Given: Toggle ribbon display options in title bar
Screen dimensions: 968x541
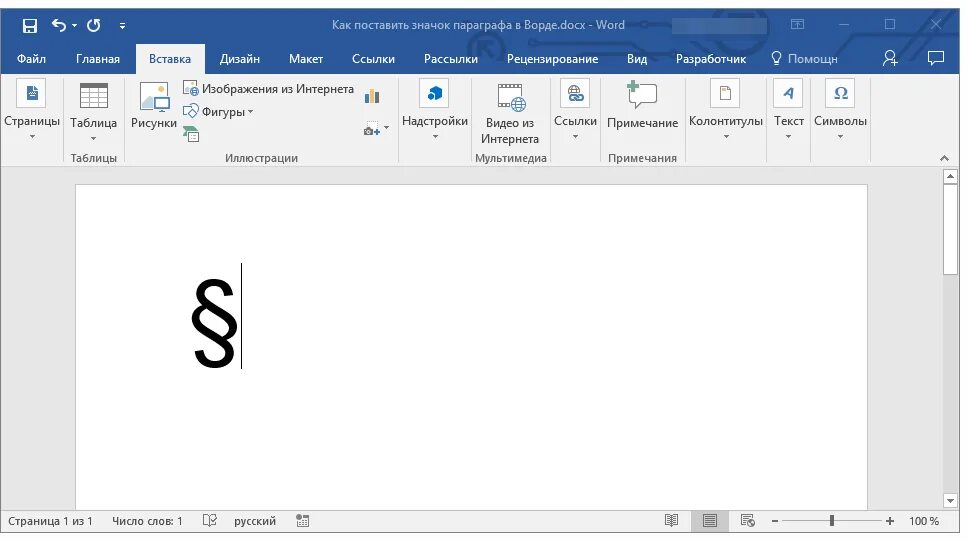Looking at the screenshot, I should click(x=797, y=24).
